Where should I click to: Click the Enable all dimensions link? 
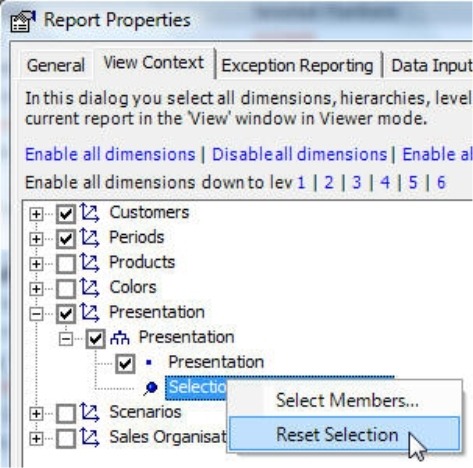110,154
